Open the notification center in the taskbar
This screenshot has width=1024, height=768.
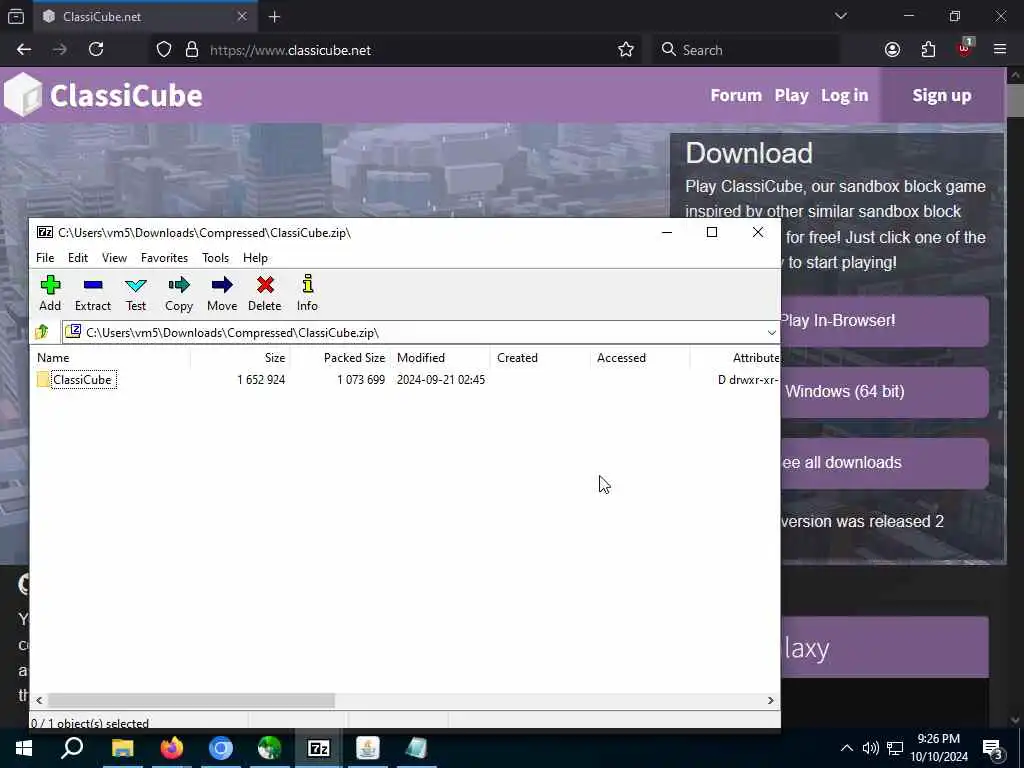tap(993, 748)
